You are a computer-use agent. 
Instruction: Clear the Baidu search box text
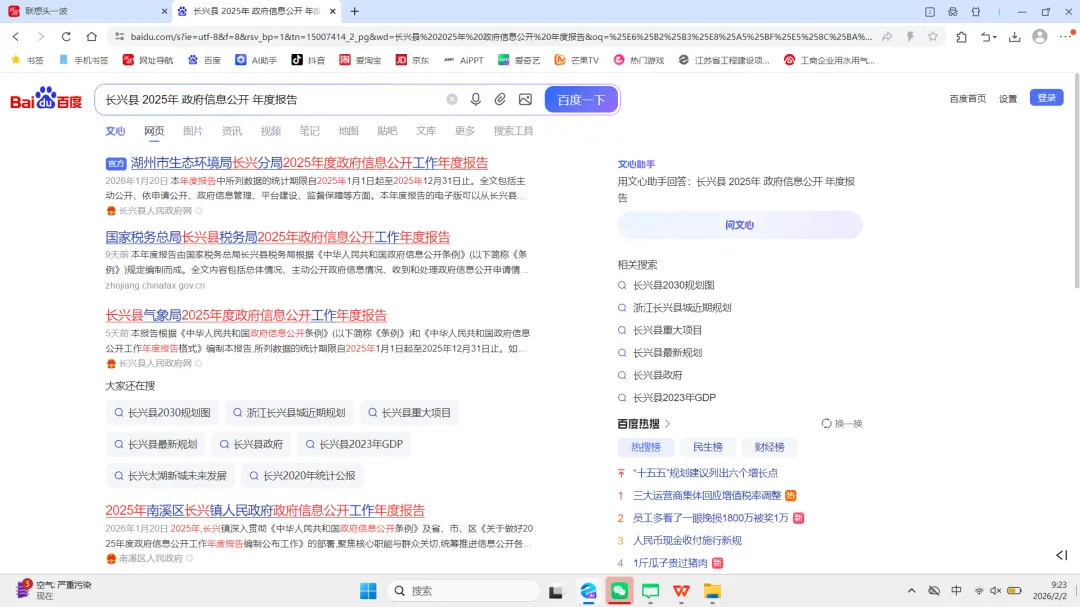452,99
